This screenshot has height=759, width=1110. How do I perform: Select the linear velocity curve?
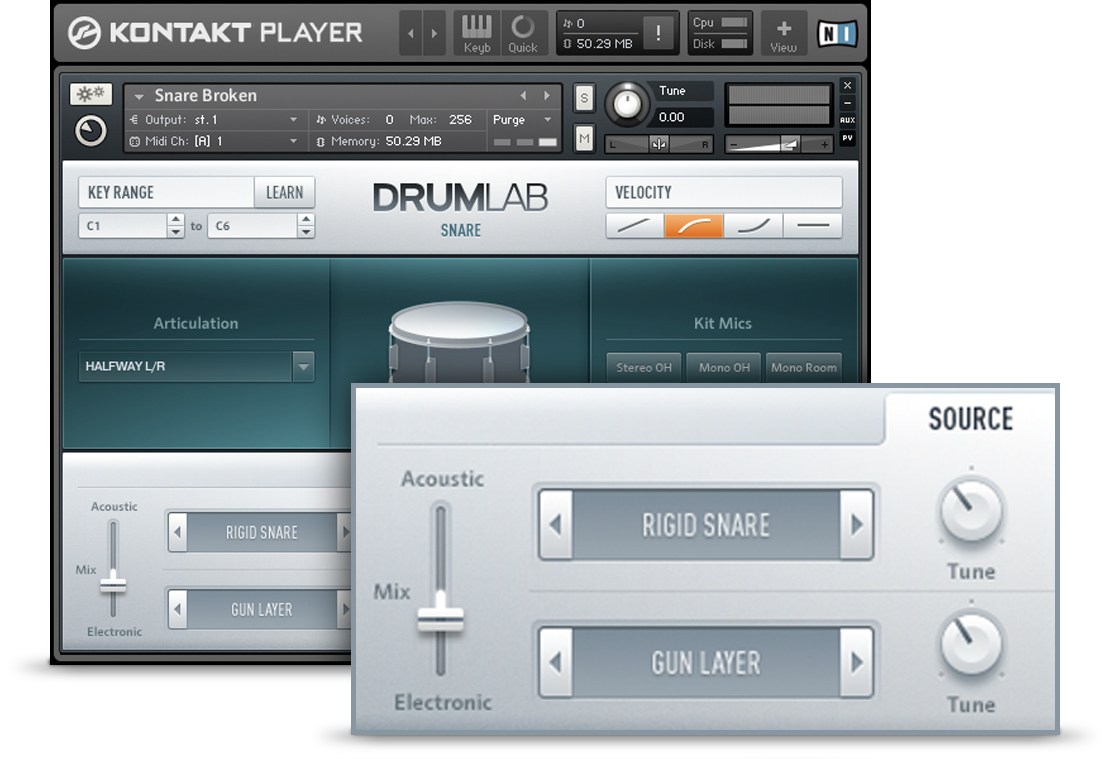pyautogui.click(x=634, y=226)
